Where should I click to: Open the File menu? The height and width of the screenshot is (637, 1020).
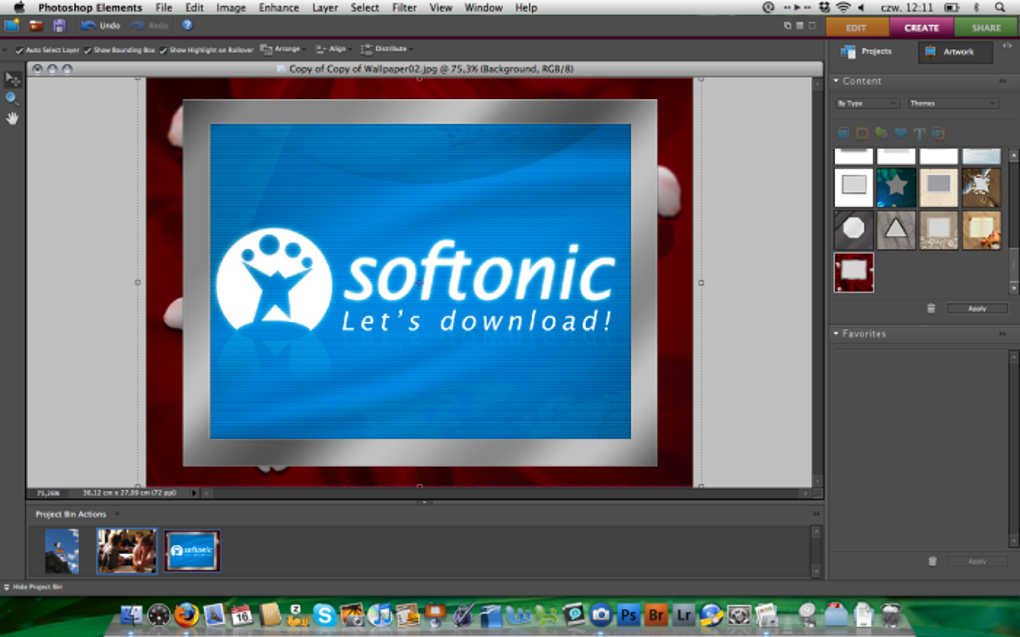[x=163, y=8]
